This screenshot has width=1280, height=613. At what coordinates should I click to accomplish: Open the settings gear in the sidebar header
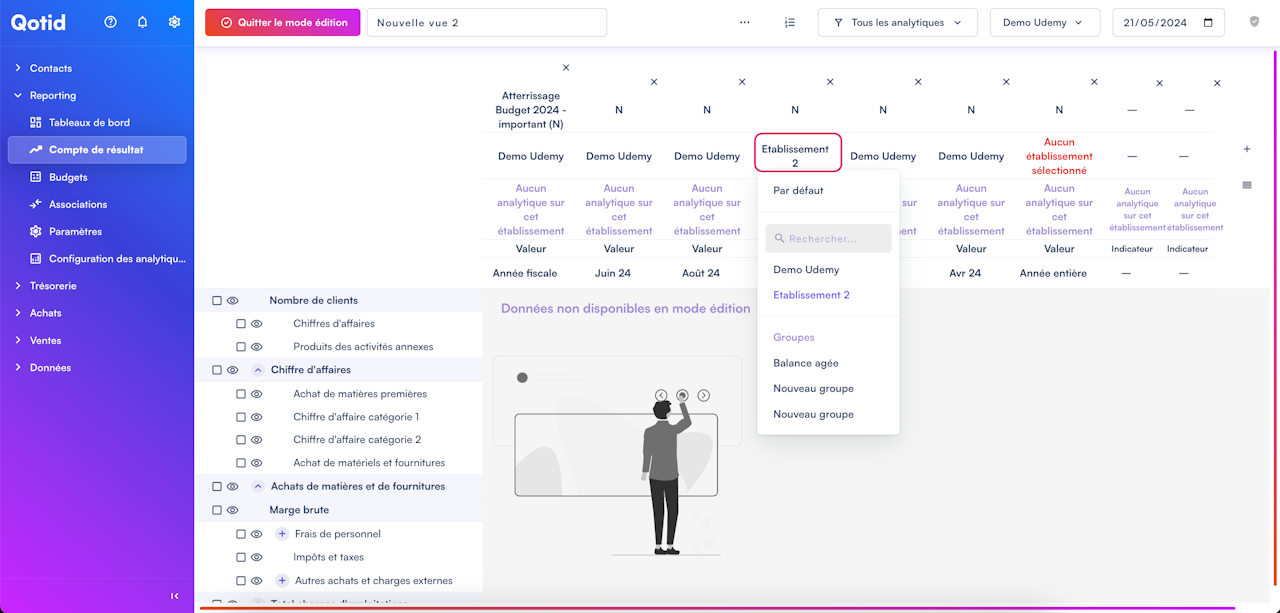pyautogui.click(x=174, y=22)
